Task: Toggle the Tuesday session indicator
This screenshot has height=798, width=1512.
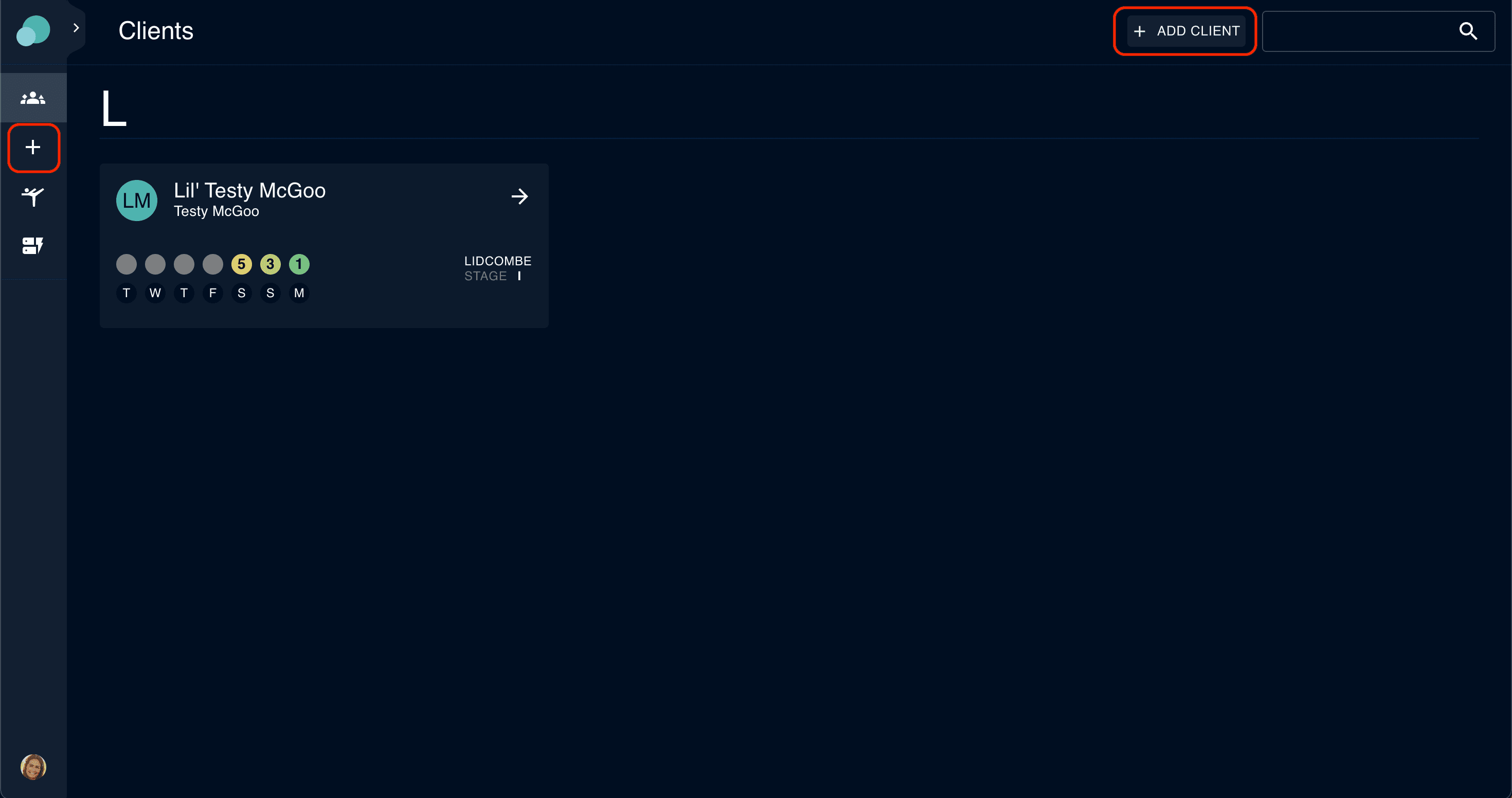Action: [126, 264]
